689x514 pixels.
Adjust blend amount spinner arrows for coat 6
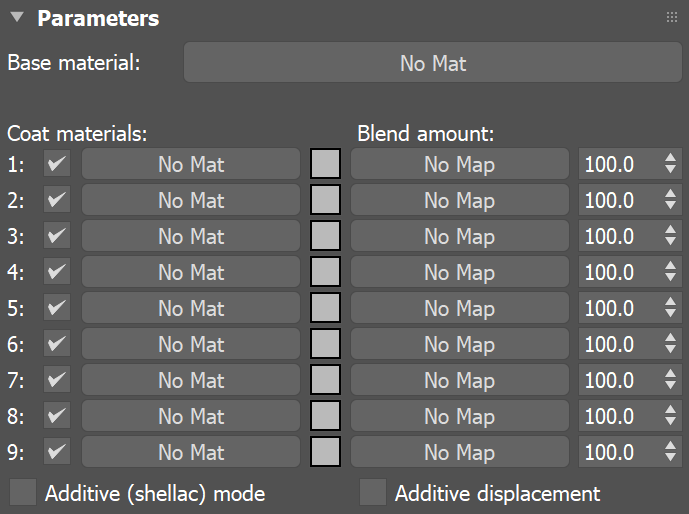click(x=671, y=344)
